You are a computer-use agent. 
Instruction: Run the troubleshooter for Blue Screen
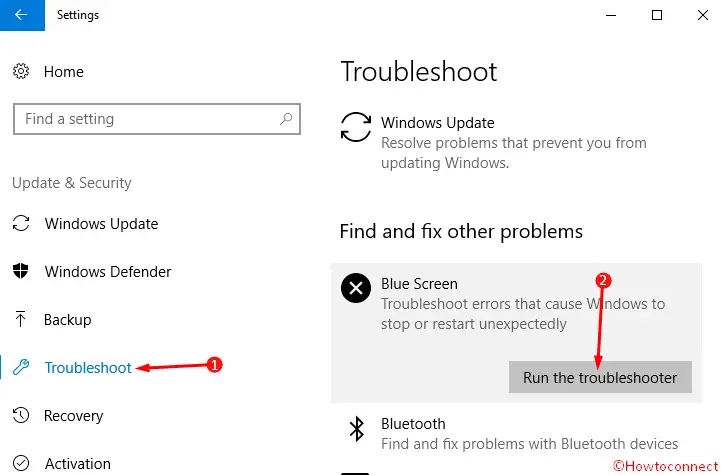(600, 377)
